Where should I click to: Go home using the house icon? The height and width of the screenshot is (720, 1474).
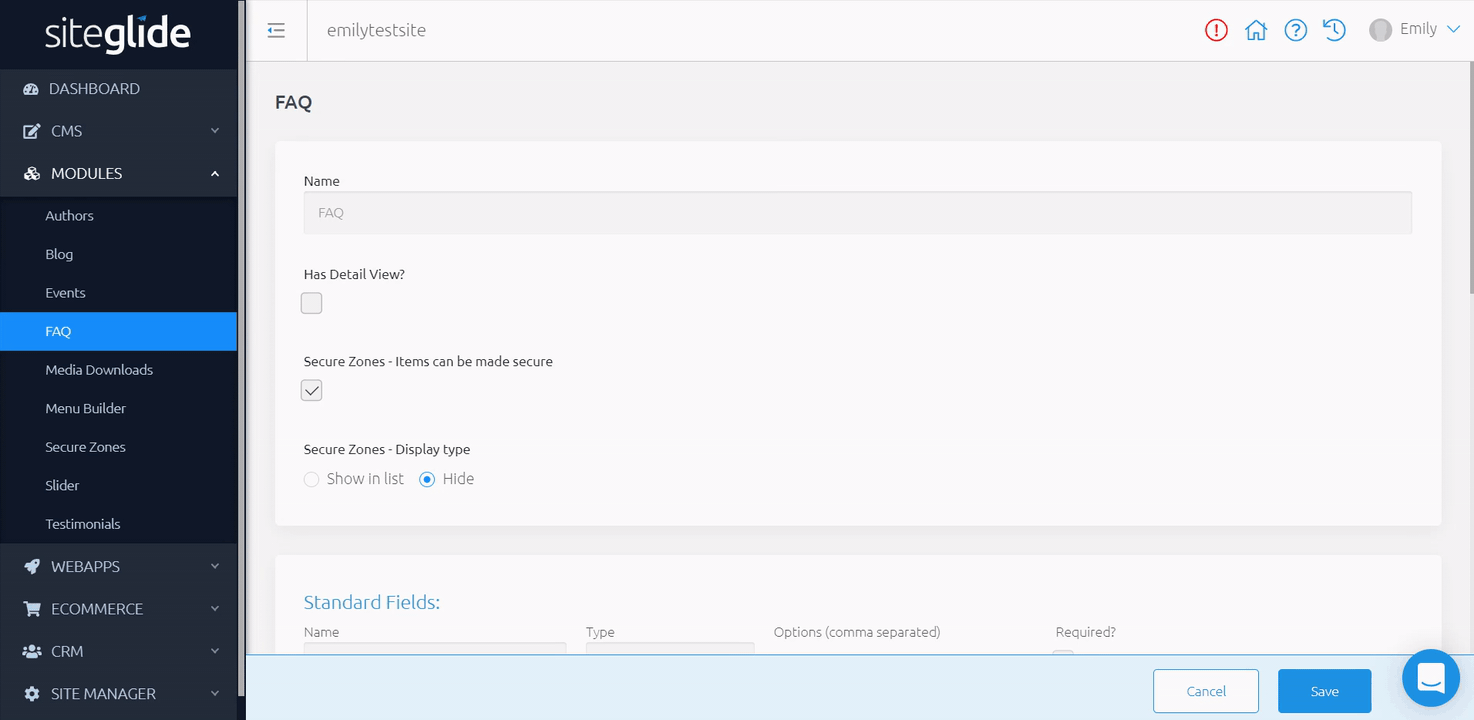coord(1256,30)
